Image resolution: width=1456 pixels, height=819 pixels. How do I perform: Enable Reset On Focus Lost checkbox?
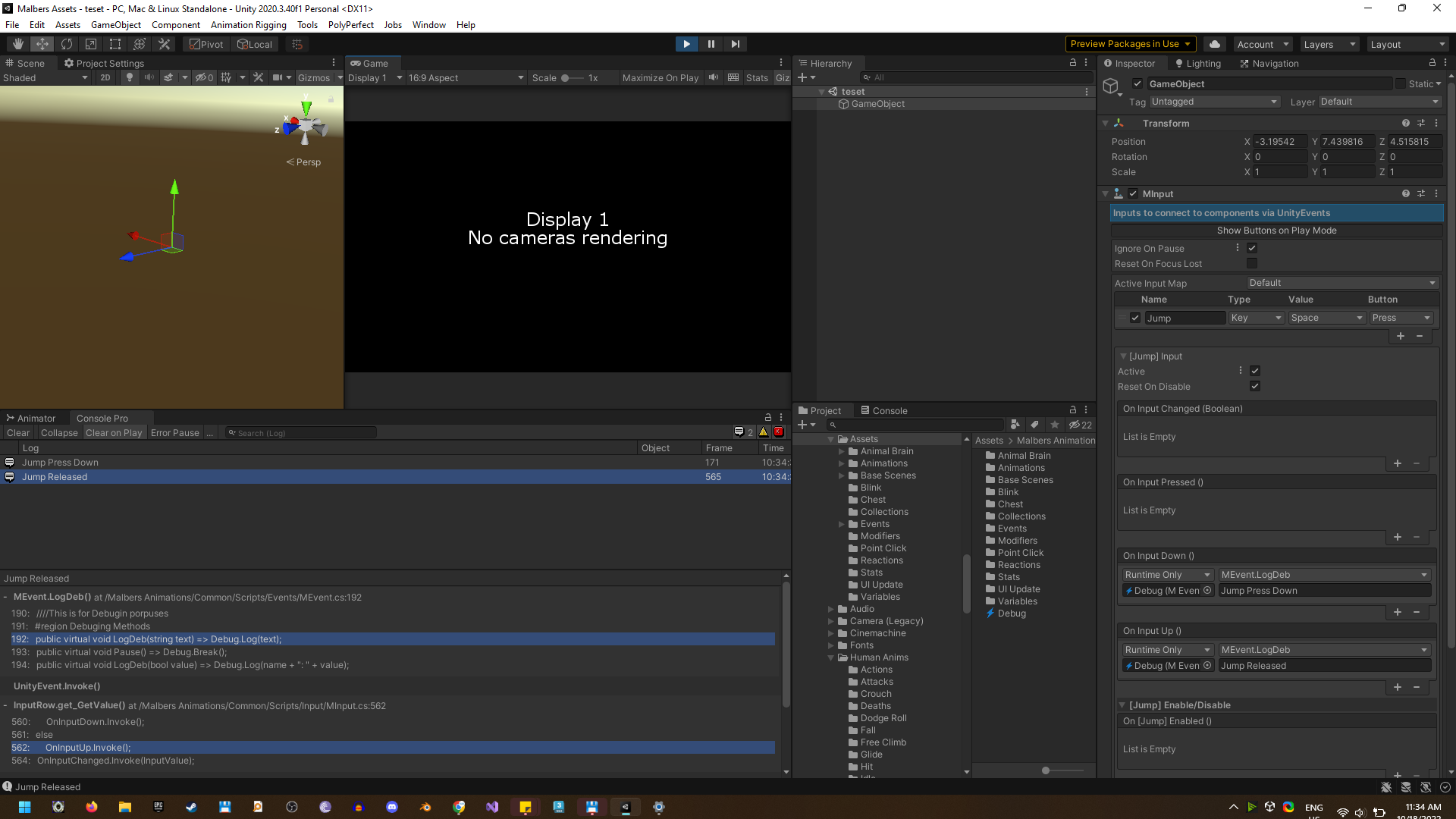coord(1252,263)
